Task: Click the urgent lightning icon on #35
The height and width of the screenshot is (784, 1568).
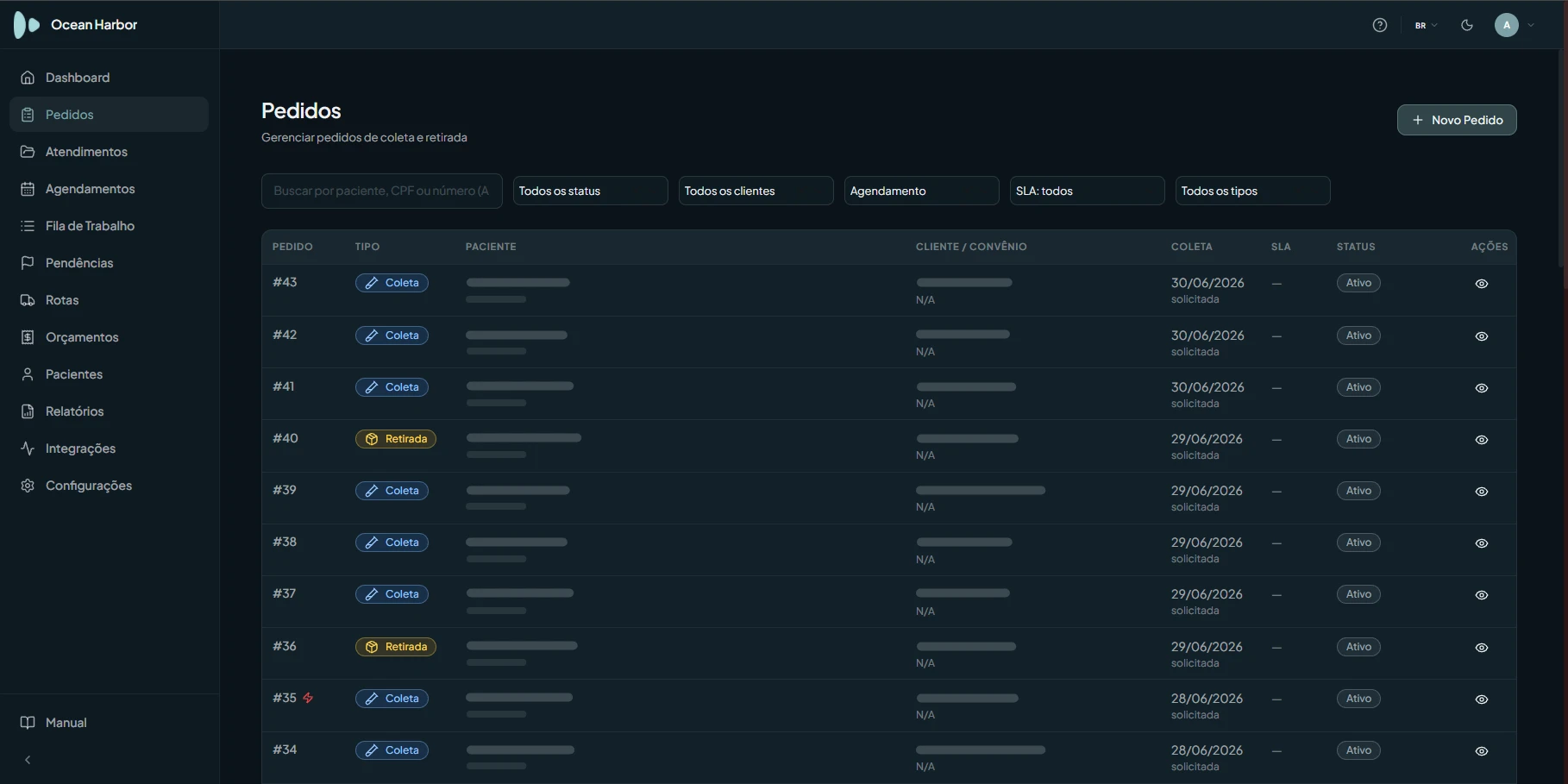Action: click(308, 698)
